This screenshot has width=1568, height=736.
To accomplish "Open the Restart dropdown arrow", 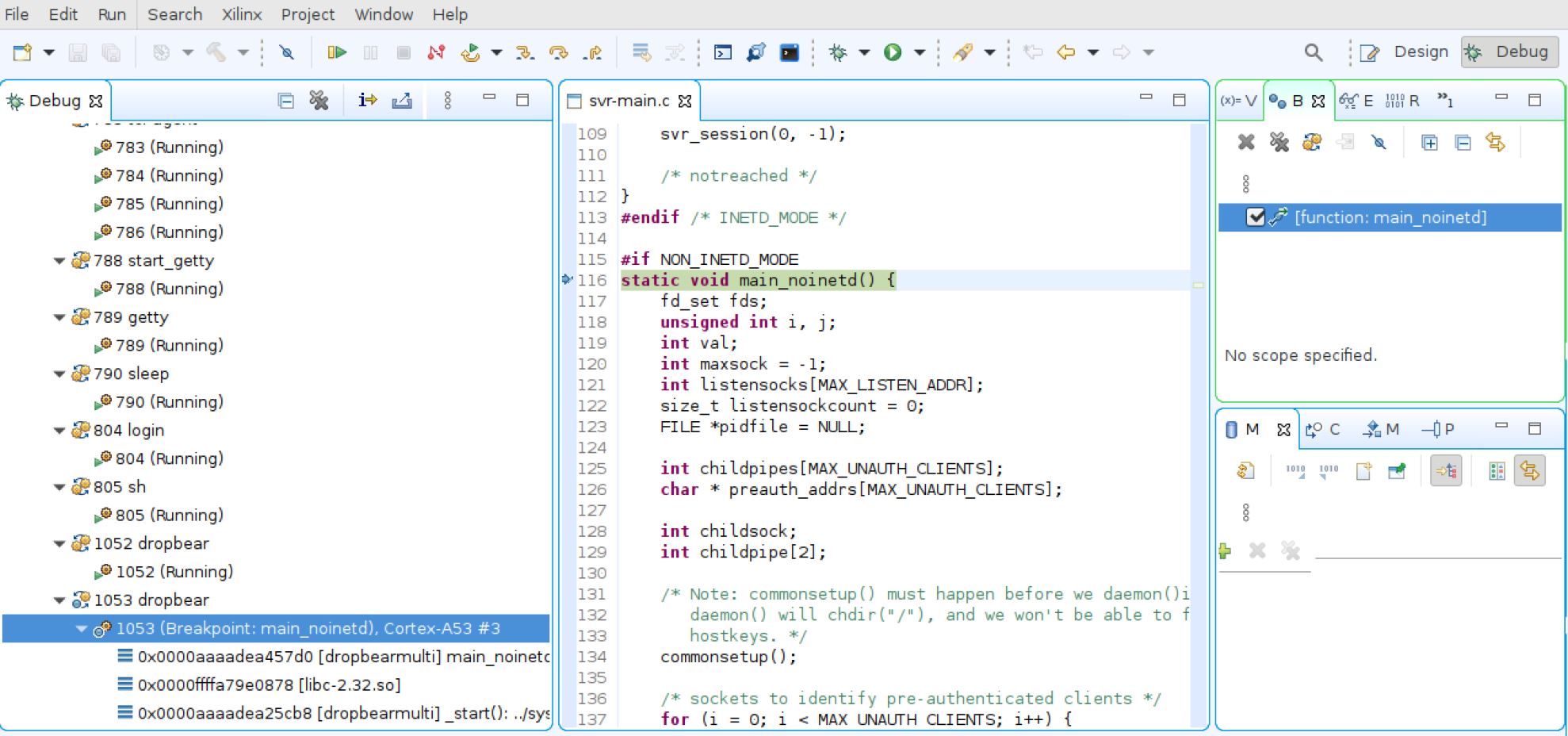I will coord(496,52).
